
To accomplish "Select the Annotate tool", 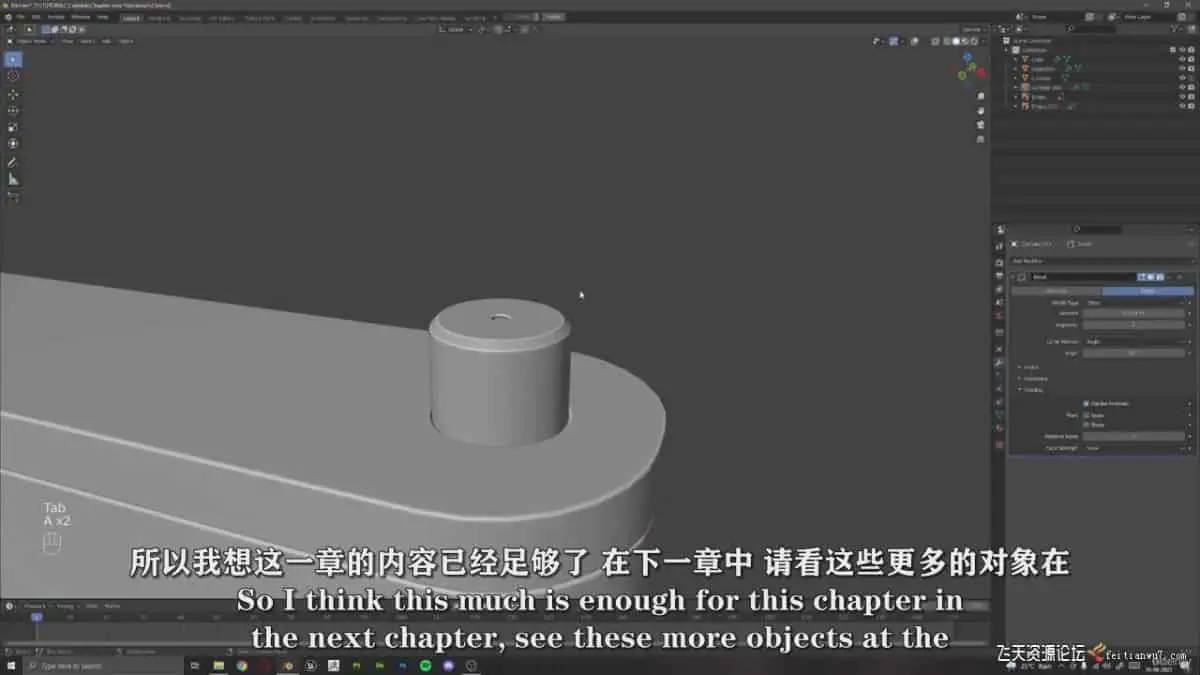I will [x=13, y=162].
